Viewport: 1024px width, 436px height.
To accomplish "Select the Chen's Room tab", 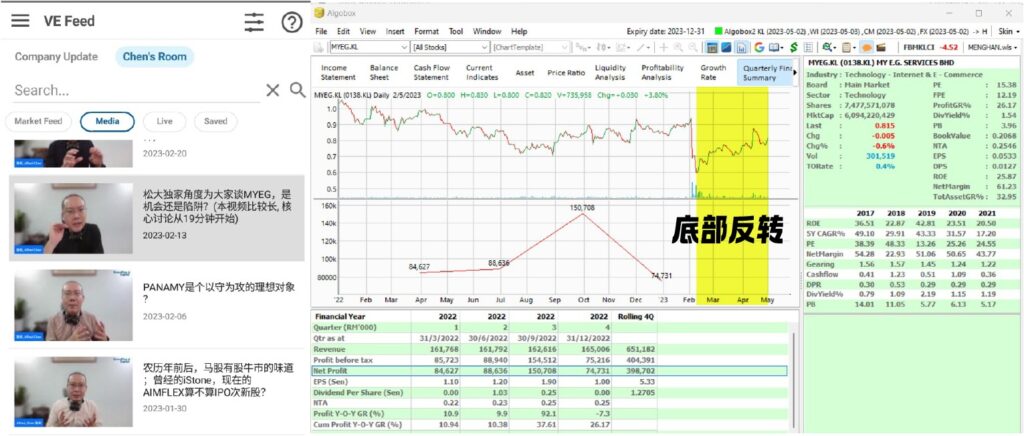I will click(155, 57).
